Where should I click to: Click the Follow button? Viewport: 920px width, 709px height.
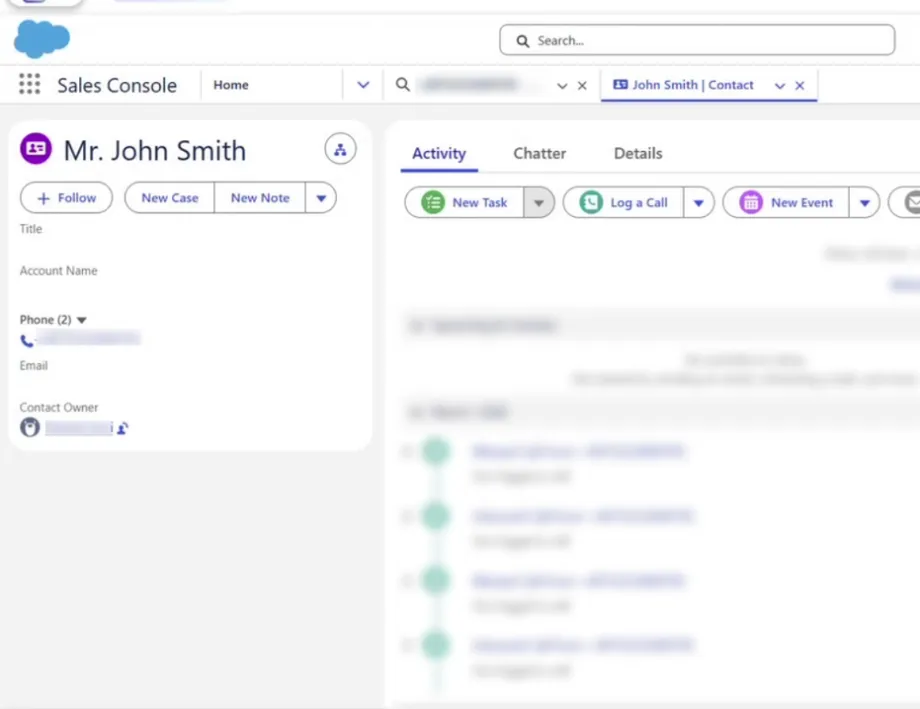pos(66,198)
